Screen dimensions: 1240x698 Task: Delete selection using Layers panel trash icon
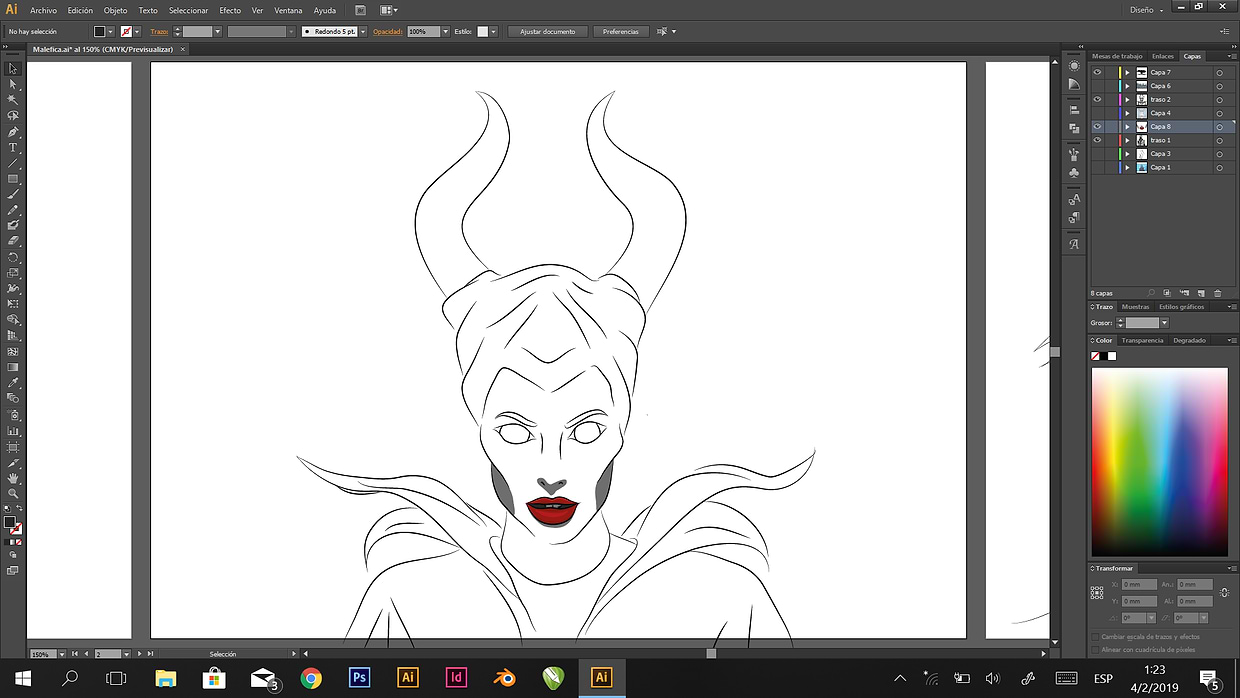[1217, 293]
